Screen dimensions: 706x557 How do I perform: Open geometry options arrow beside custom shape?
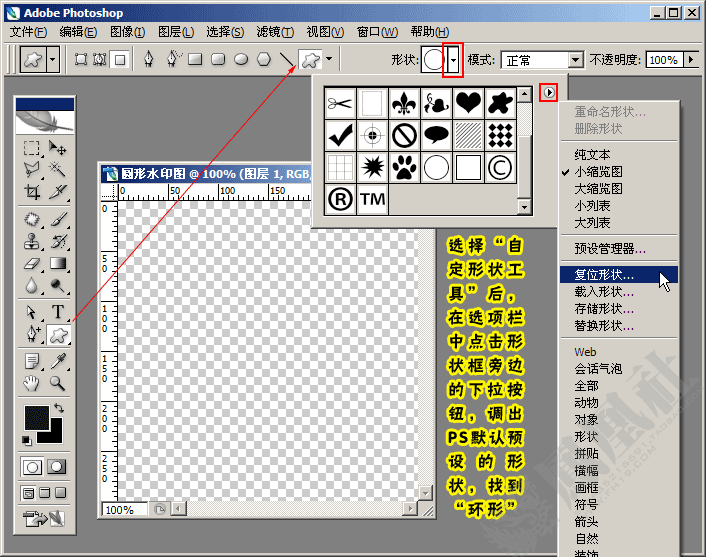coord(329,59)
